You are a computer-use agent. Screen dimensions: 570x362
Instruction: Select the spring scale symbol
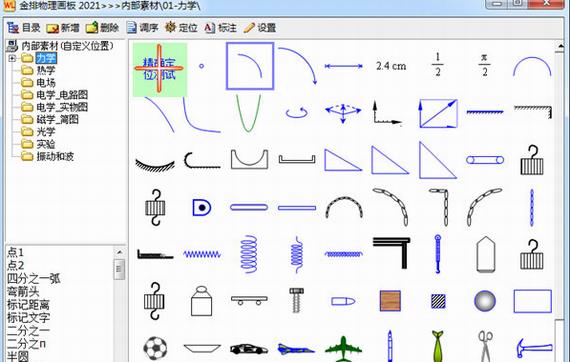438,254
